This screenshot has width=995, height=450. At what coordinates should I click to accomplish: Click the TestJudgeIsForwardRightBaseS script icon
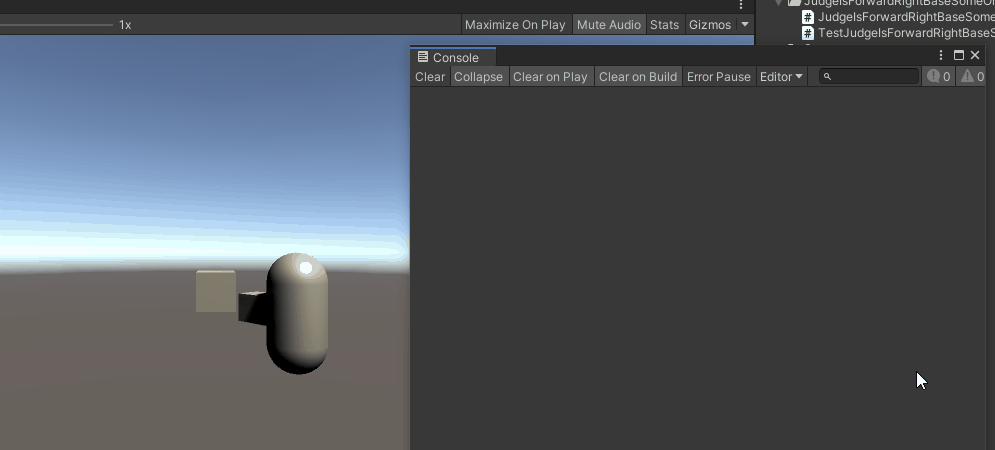(x=808, y=33)
